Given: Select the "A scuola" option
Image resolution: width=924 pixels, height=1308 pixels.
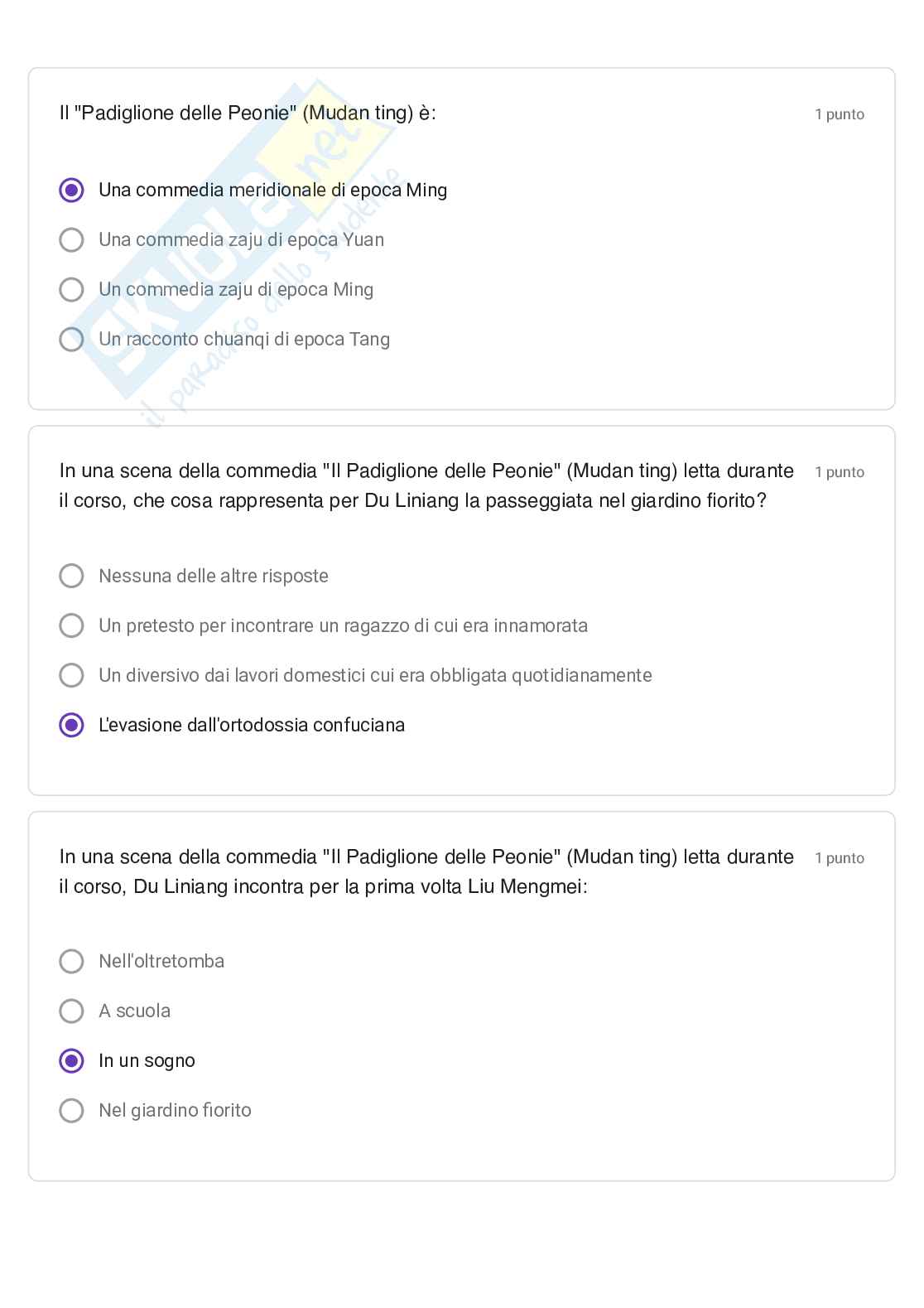Looking at the screenshot, I should (72, 1011).
